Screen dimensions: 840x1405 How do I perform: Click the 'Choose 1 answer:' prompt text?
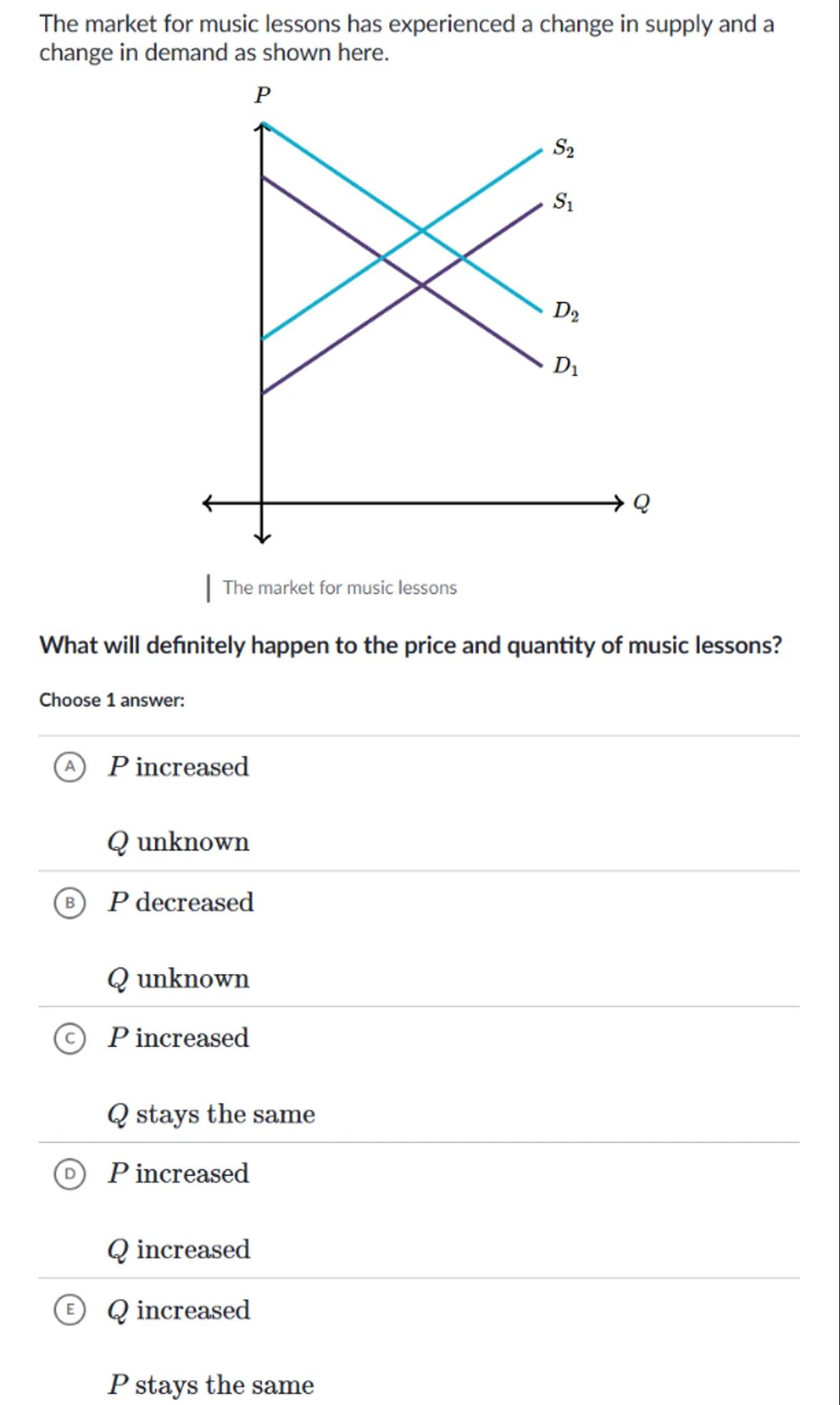coord(112,700)
